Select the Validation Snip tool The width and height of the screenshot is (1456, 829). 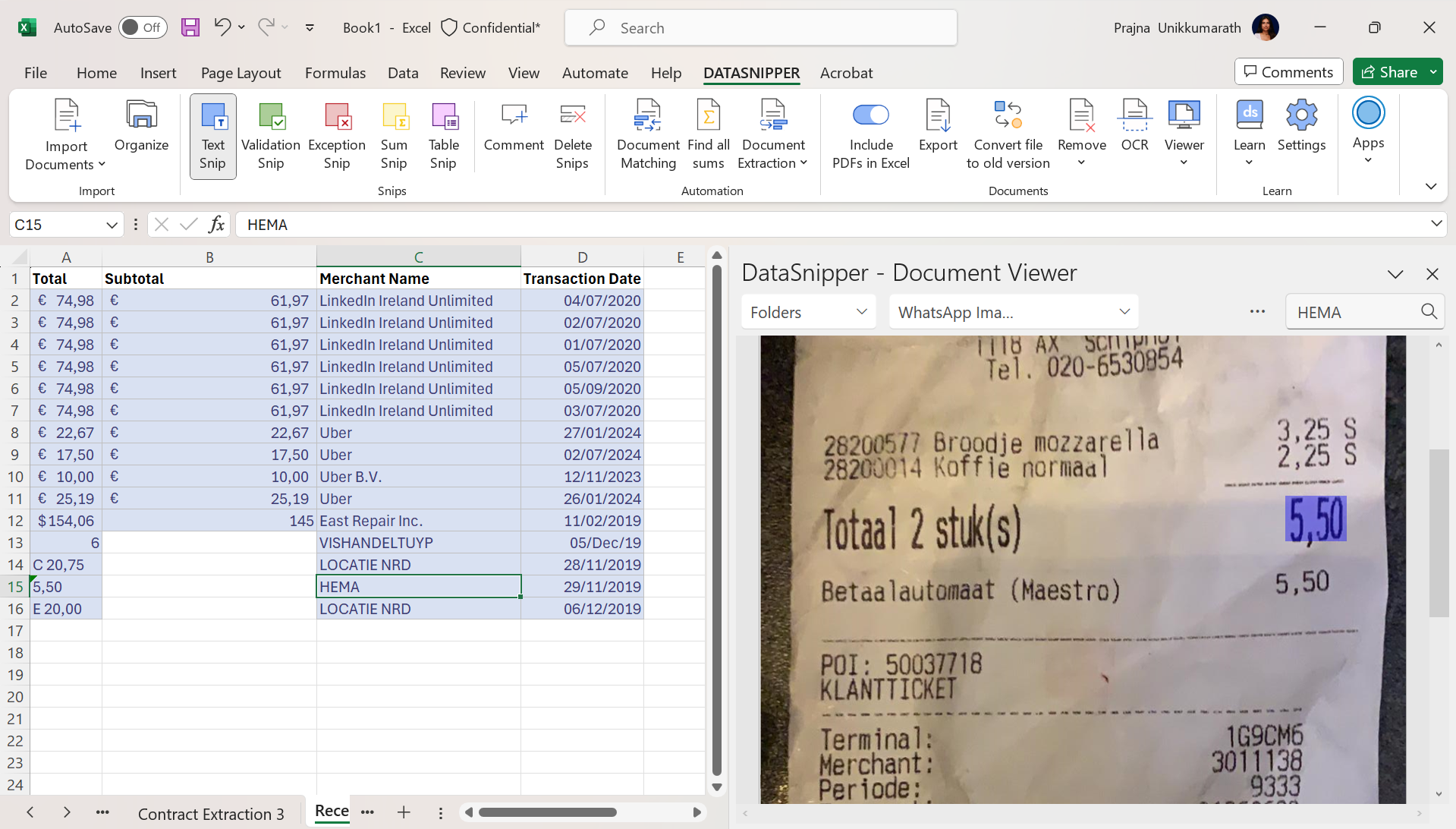pyautogui.click(x=271, y=137)
